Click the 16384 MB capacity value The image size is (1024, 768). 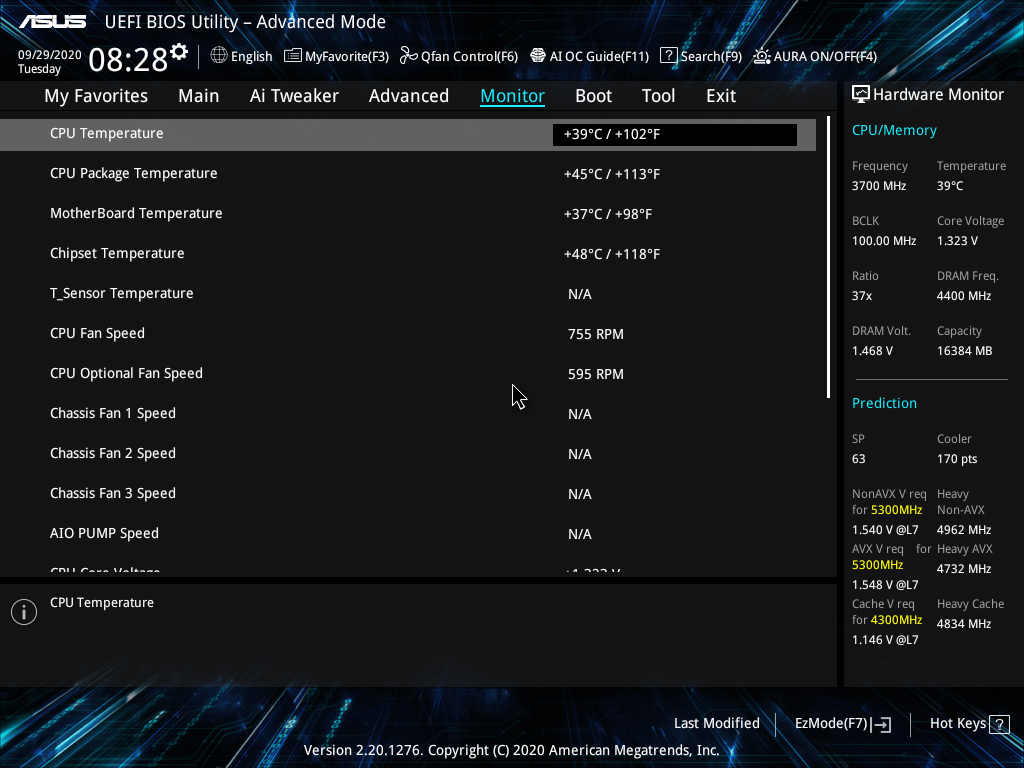tap(965, 351)
